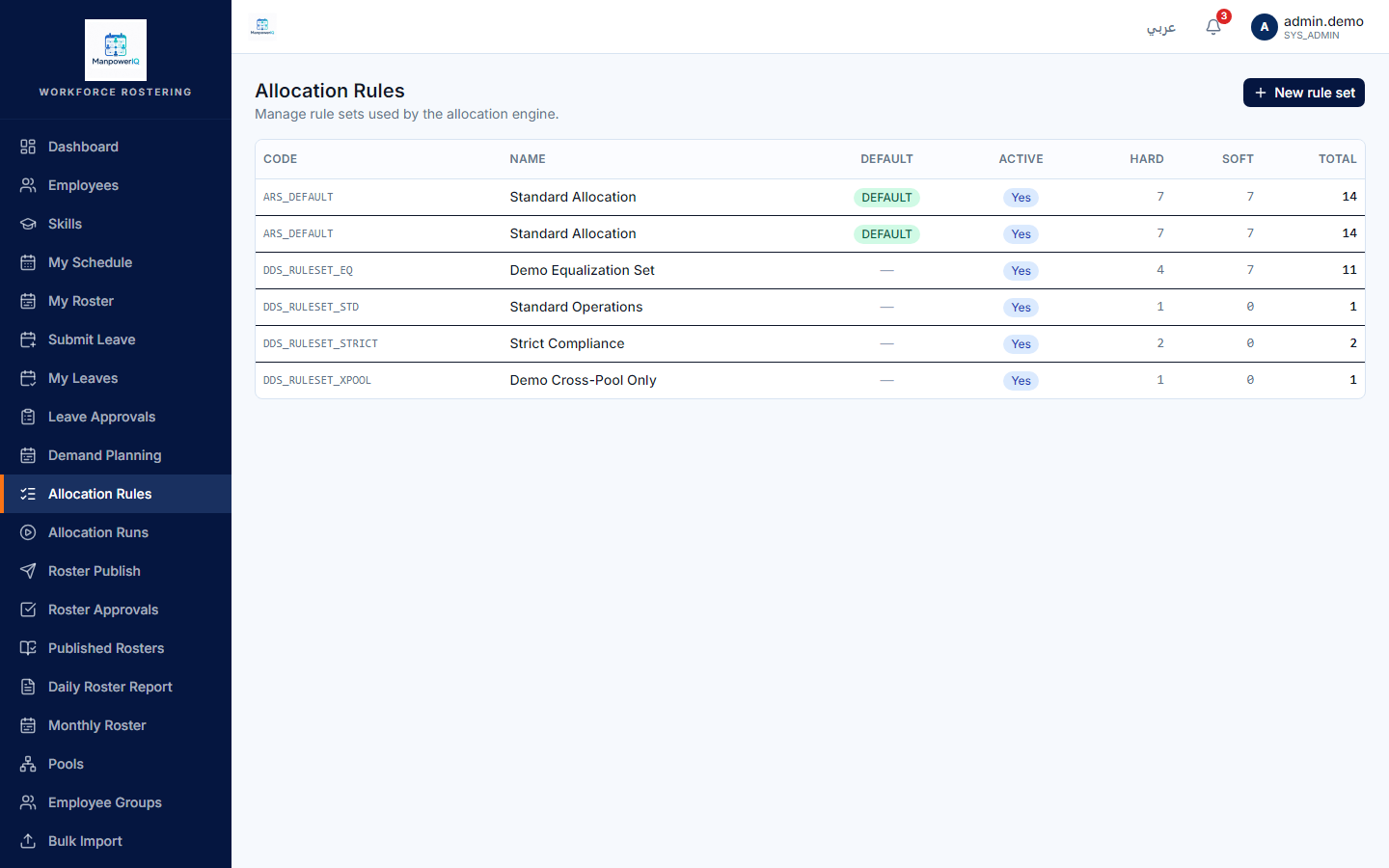Go to Monthly Roster
The height and width of the screenshot is (868, 1389).
[116, 725]
